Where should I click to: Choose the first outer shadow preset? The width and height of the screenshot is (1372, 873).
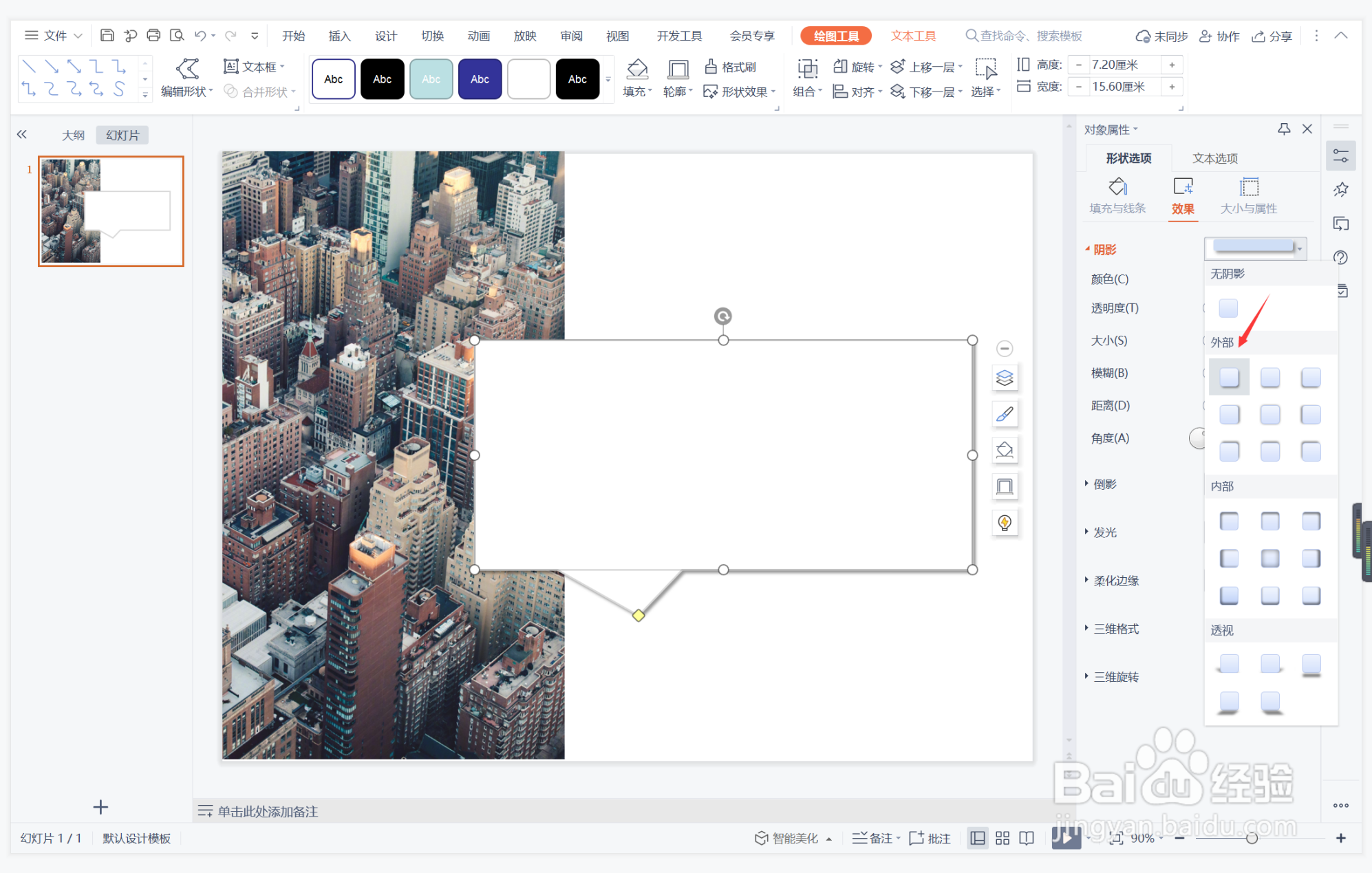click(x=1229, y=376)
